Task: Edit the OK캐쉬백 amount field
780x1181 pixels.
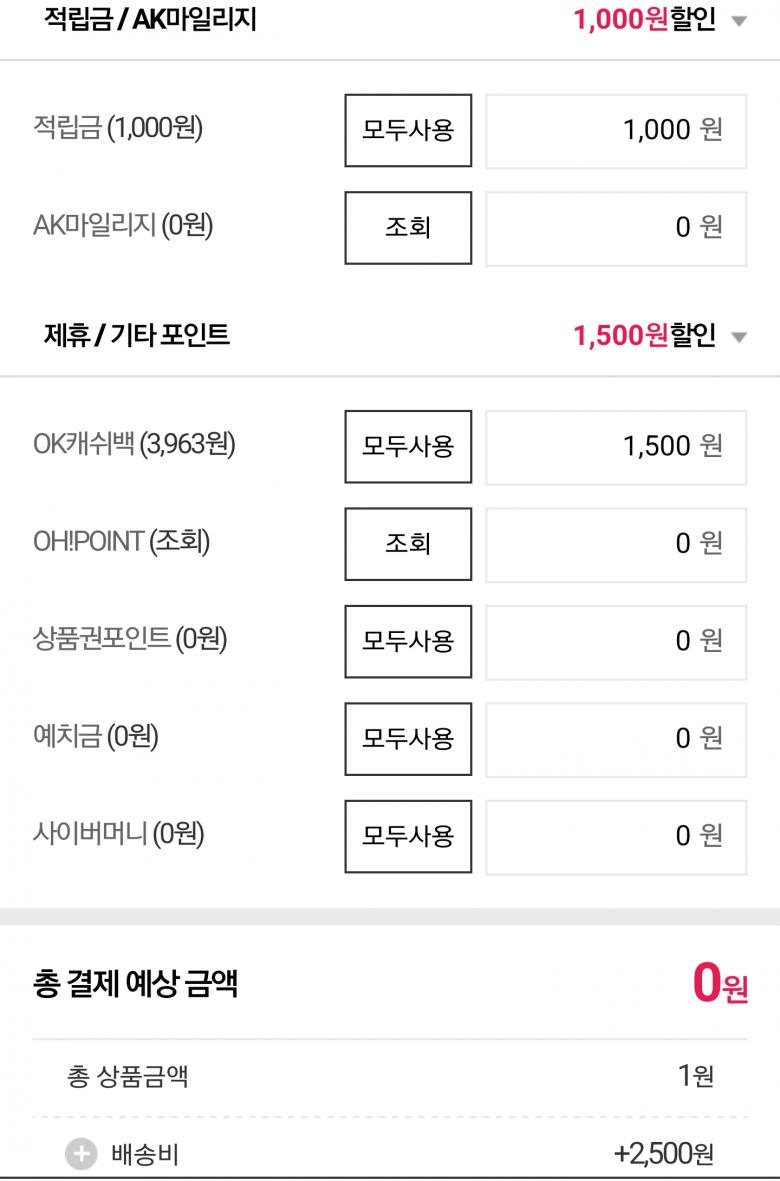Action: point(616,446)
